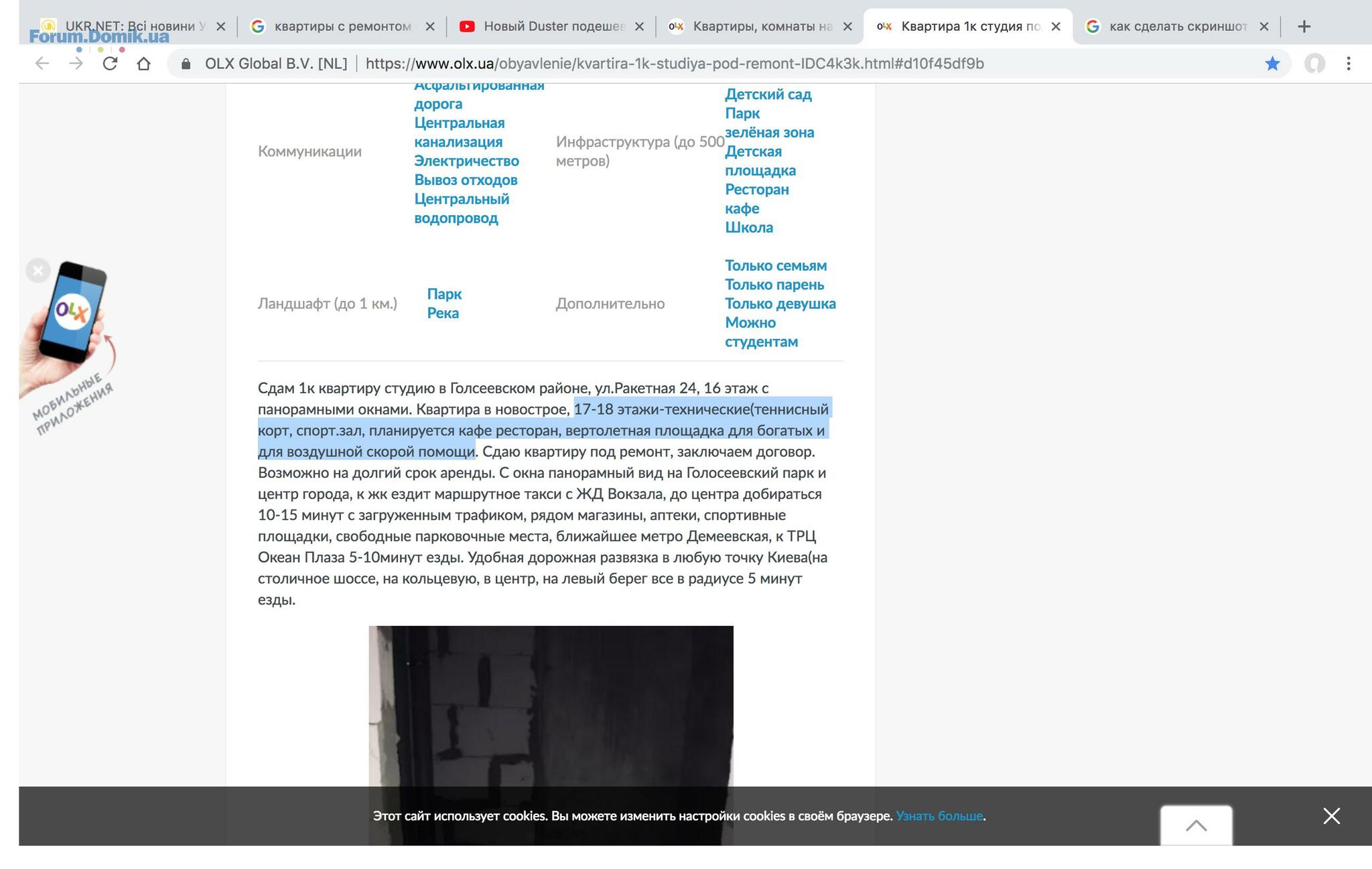The image size is (1372, 869).
Task: Click the lock icon in address bar
Action: [186, 64]
